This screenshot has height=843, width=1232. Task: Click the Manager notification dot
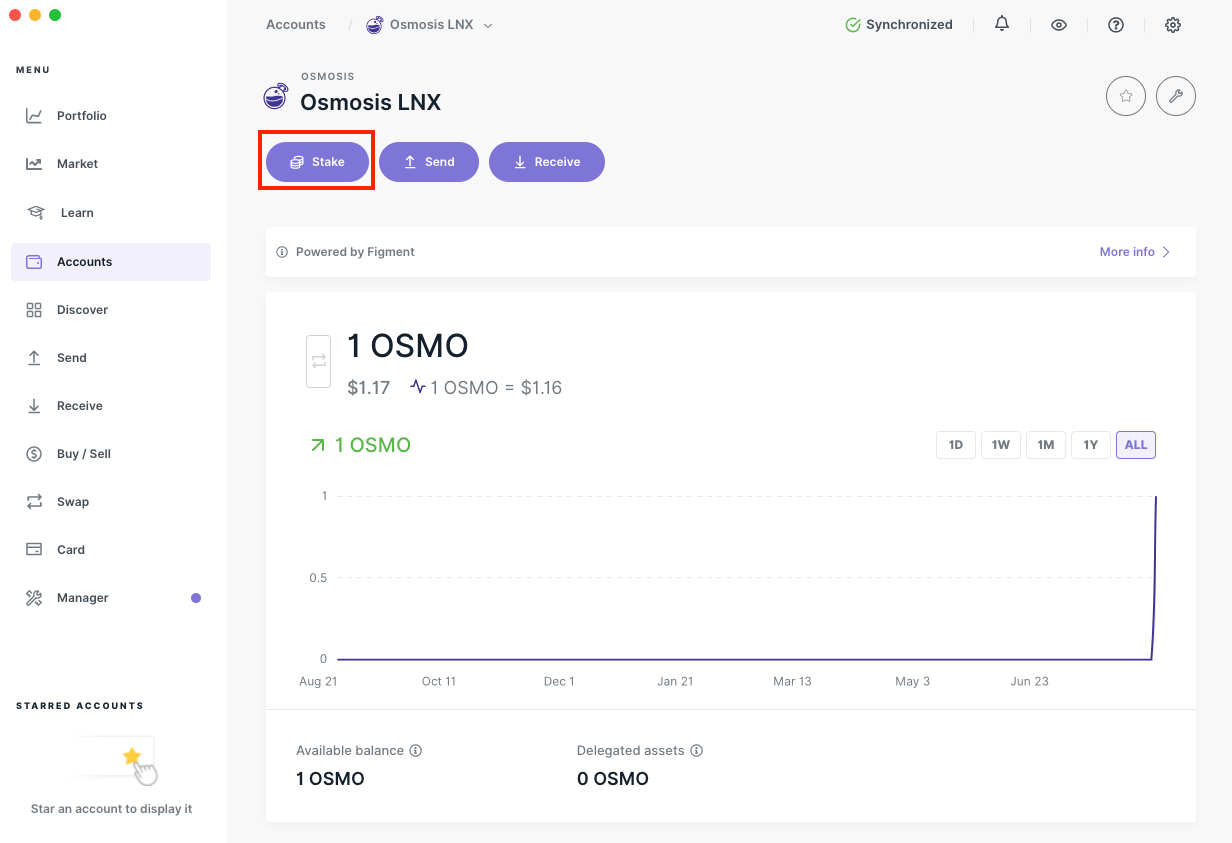click(196, 598)
